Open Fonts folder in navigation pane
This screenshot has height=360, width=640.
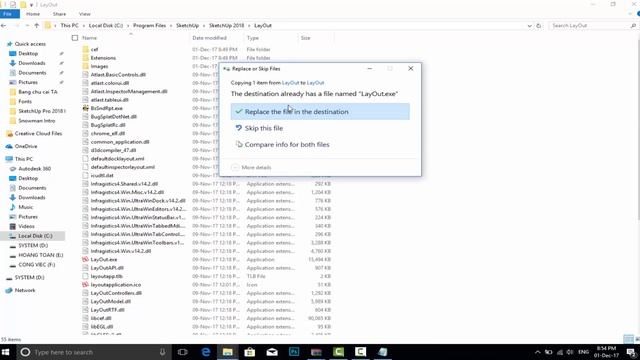24,101
